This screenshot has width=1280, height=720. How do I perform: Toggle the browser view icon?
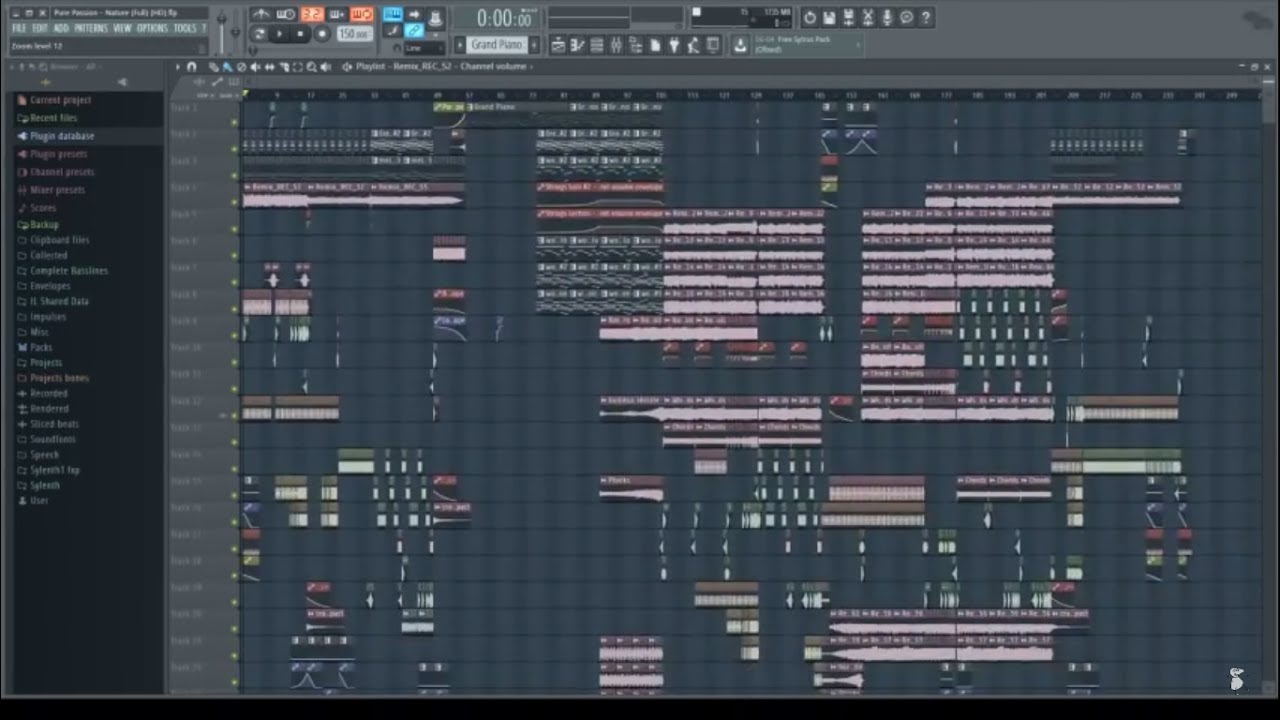point(636,45)
